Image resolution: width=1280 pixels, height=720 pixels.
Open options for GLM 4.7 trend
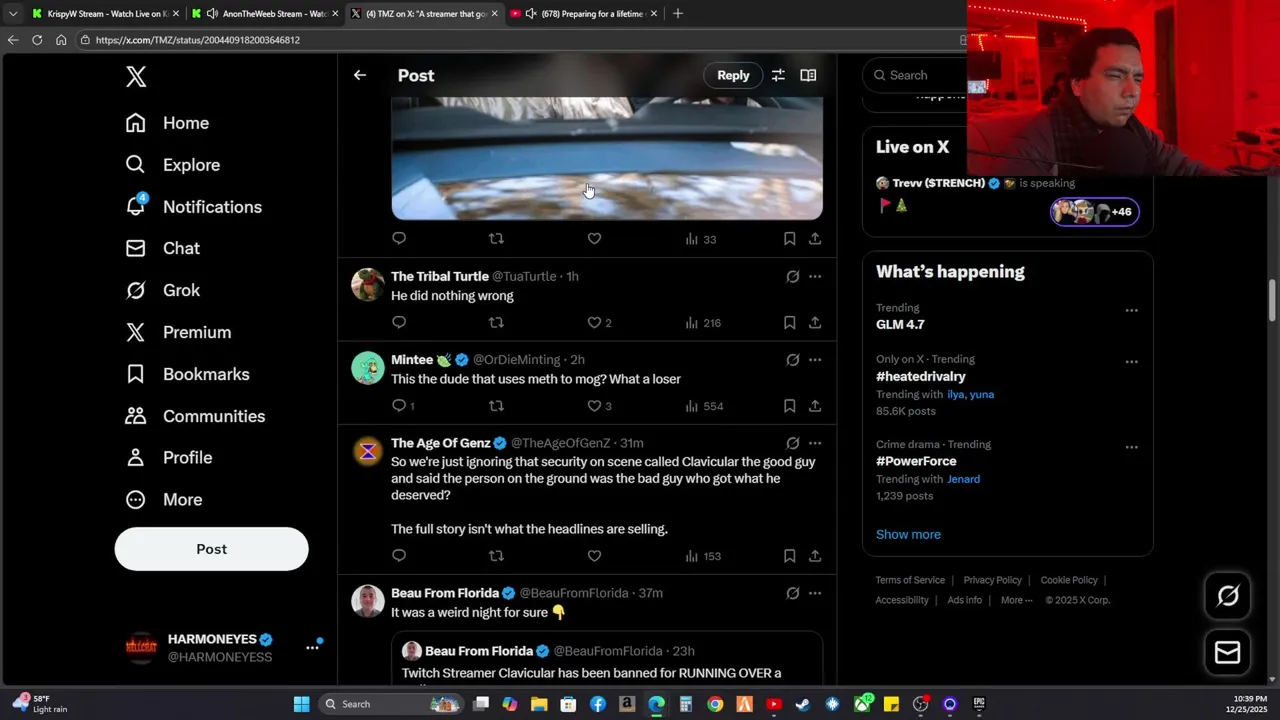point(1131,311)
